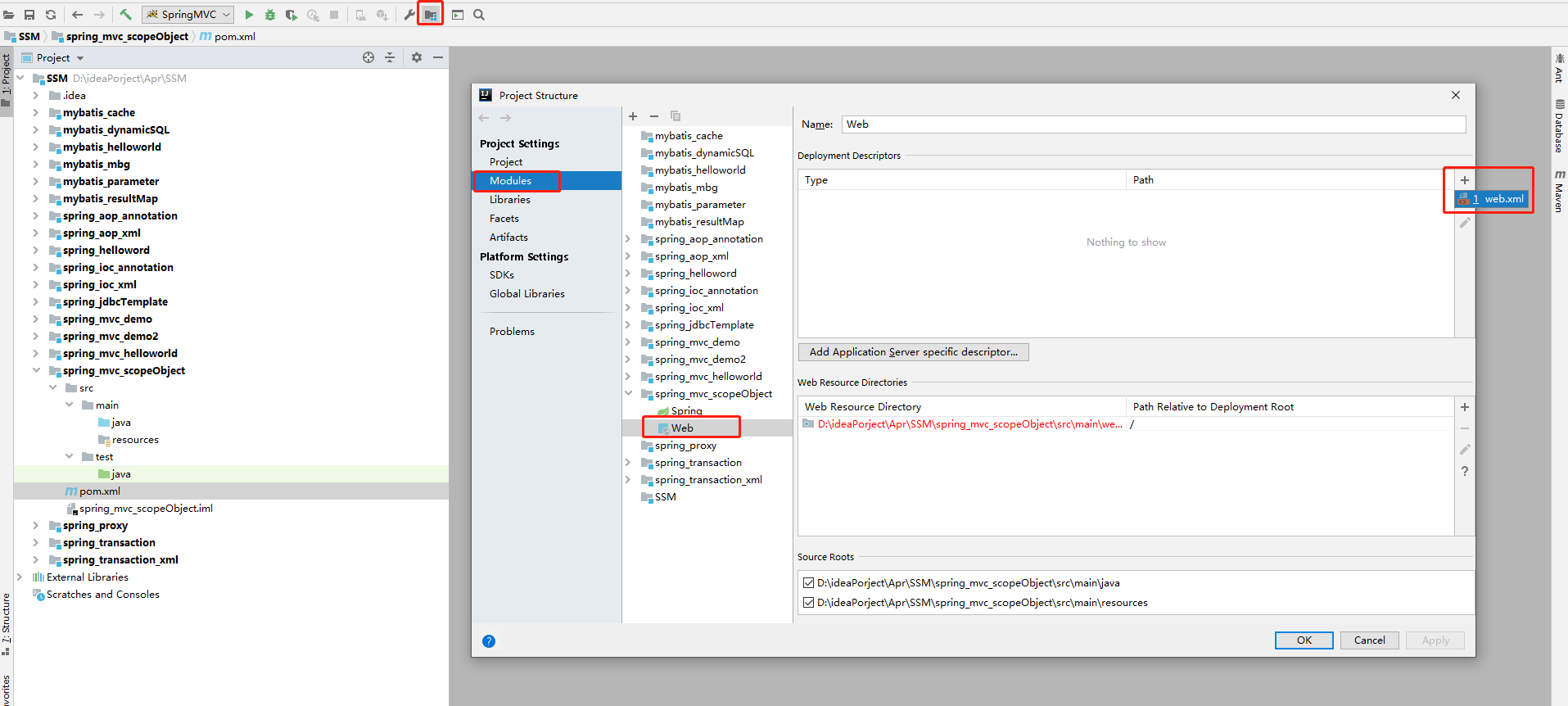The width and height of the screenshot is (1568, 706).
Task: Click the Cancel button
Action: point(1370,640)
